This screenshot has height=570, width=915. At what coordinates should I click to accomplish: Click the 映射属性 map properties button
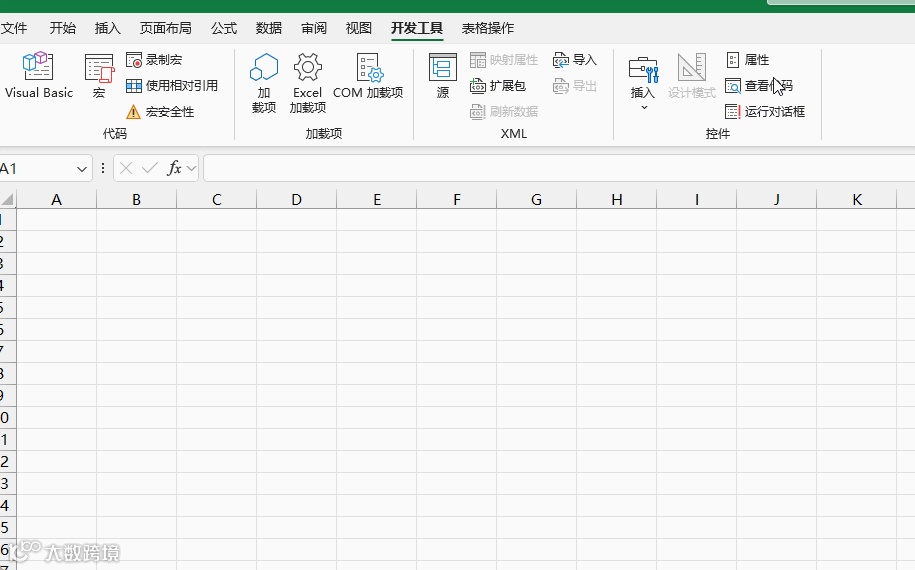click(504, 60)
